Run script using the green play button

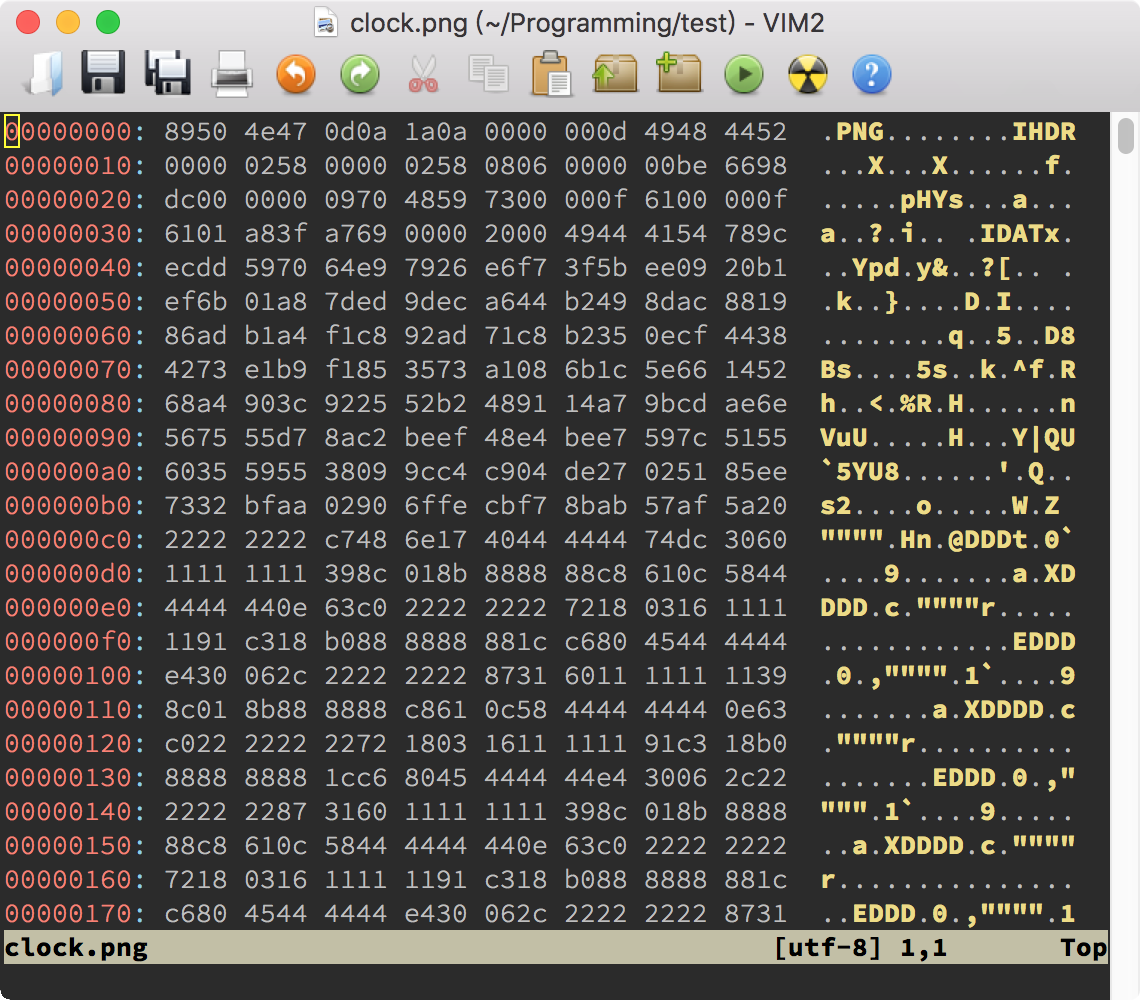[743, 75]
